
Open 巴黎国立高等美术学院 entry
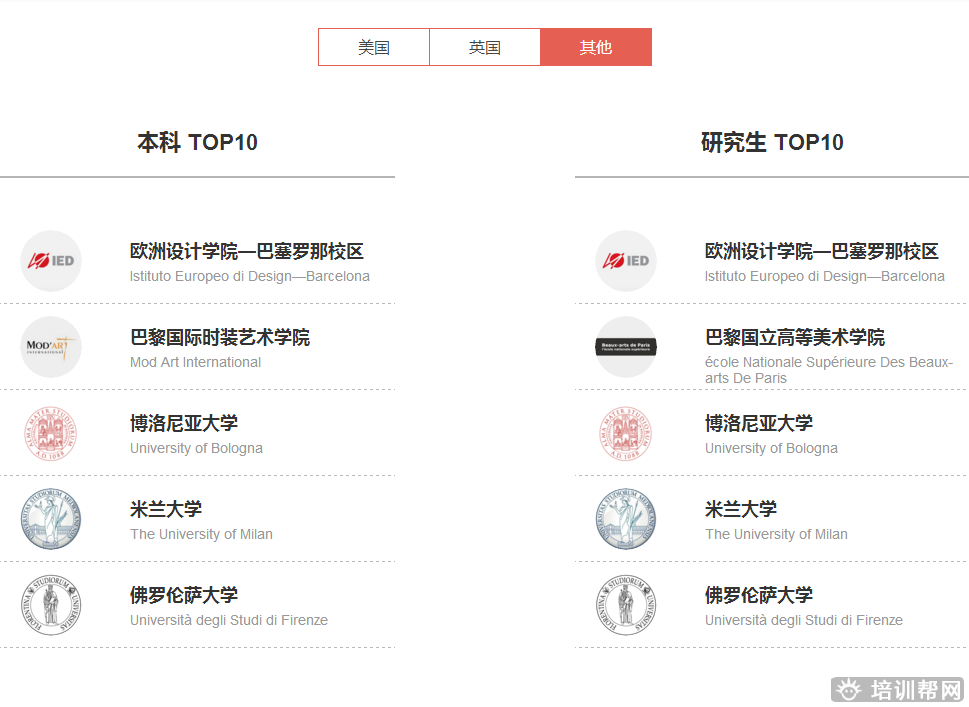pos(795,337)
